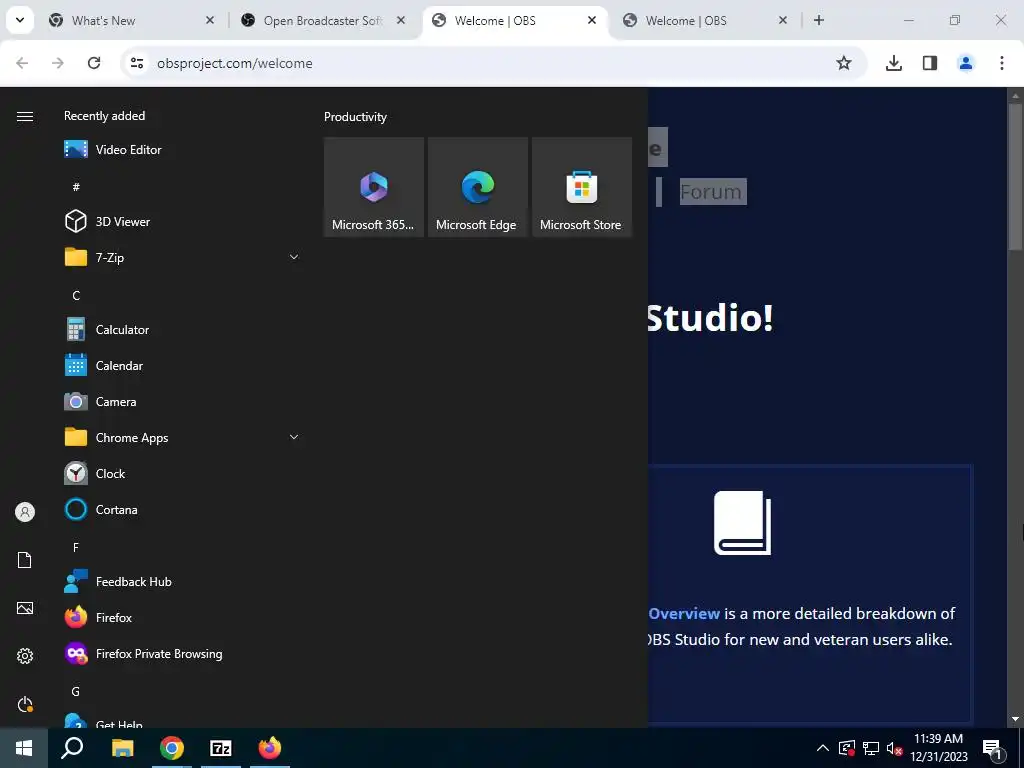Jump to letter C section header
1024x768 pixels.
coord(76,296)
